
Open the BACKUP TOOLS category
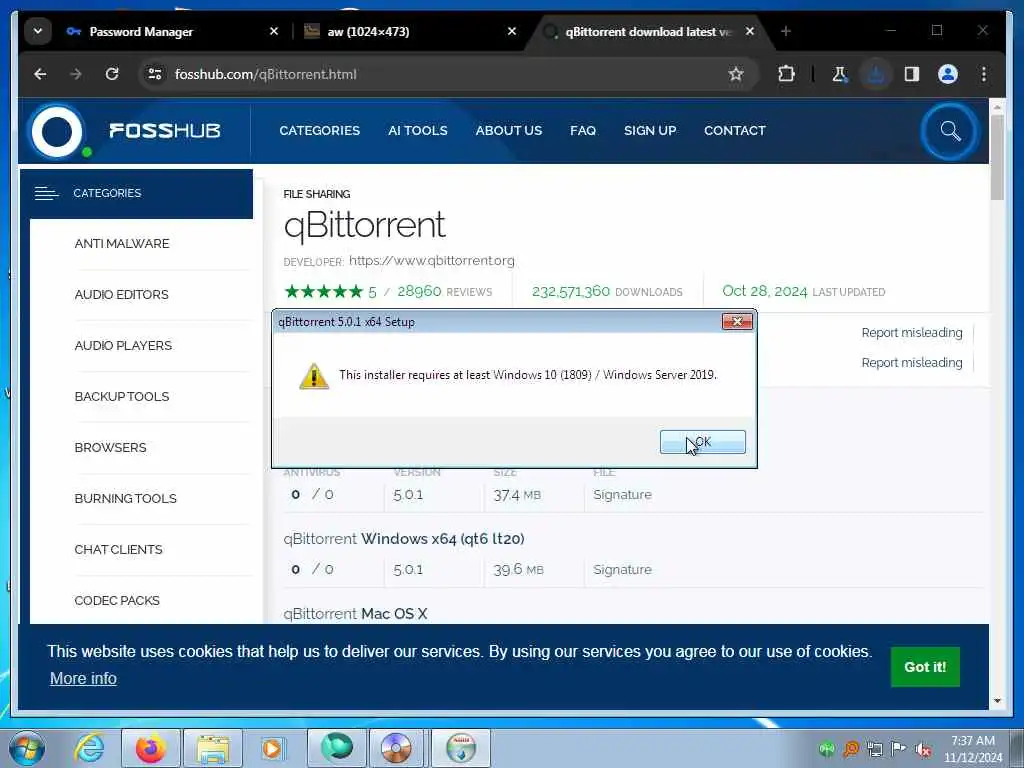click(122, 396)
